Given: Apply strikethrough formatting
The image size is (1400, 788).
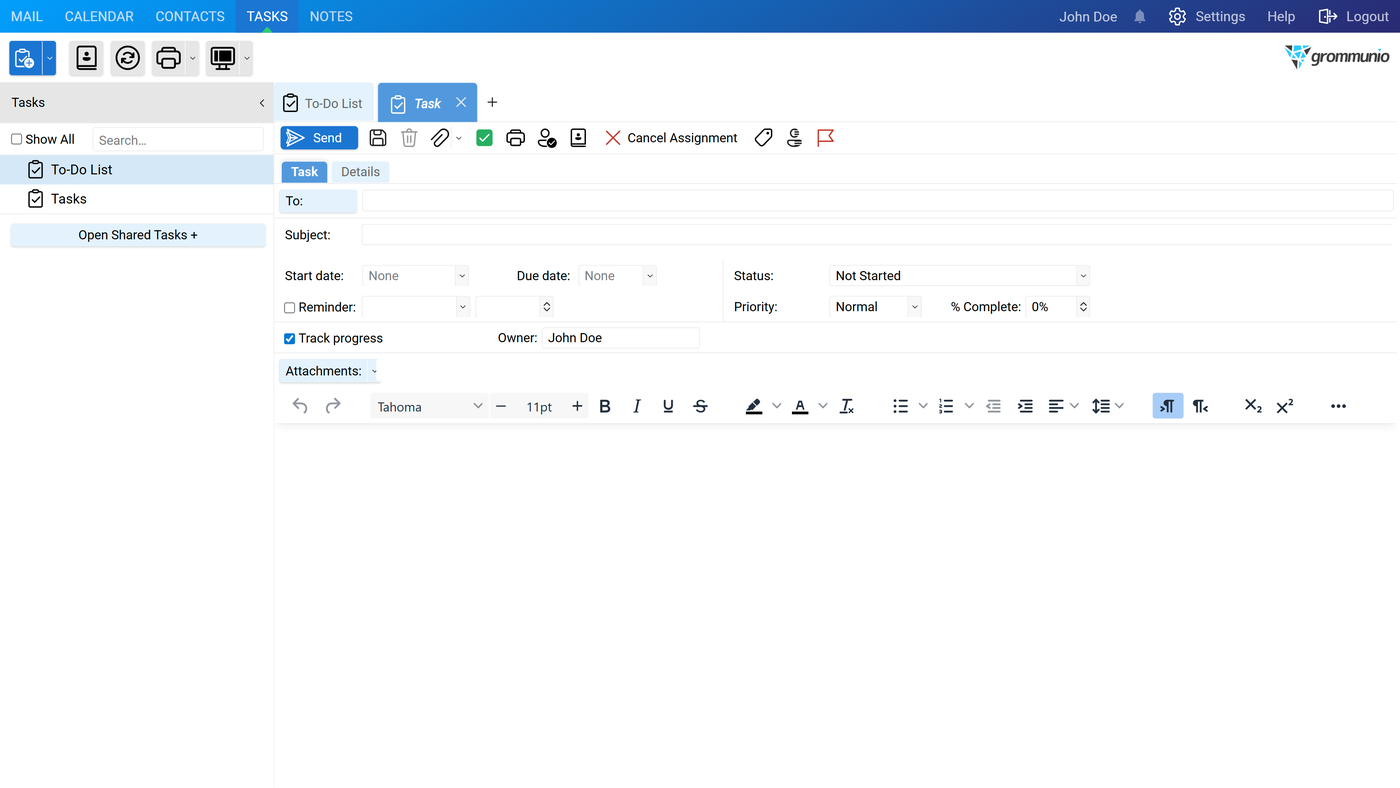Looking at the screenshot, I should (700, 406).
